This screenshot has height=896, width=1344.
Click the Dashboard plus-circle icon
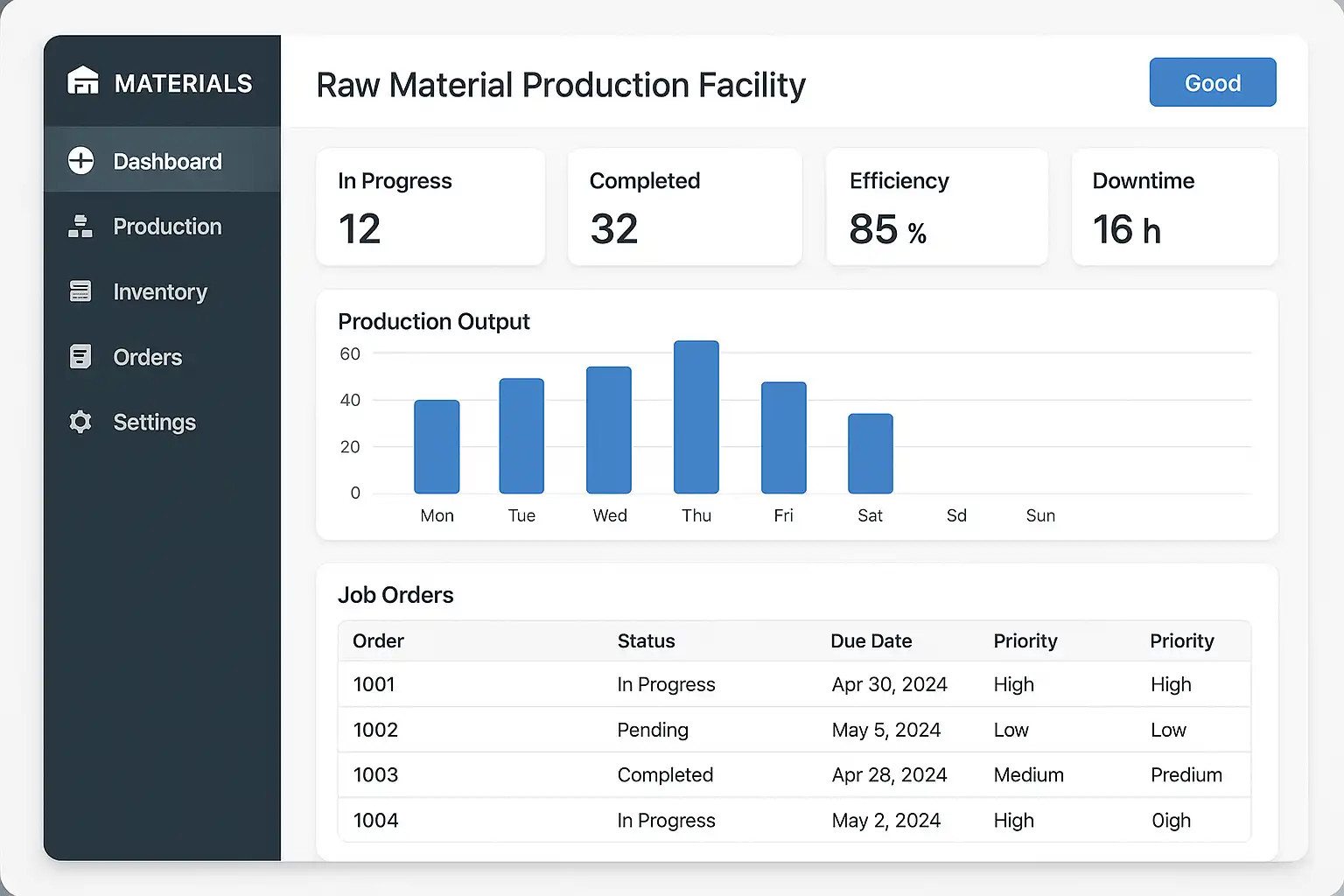pyautogui.click(x=80, y=161)
